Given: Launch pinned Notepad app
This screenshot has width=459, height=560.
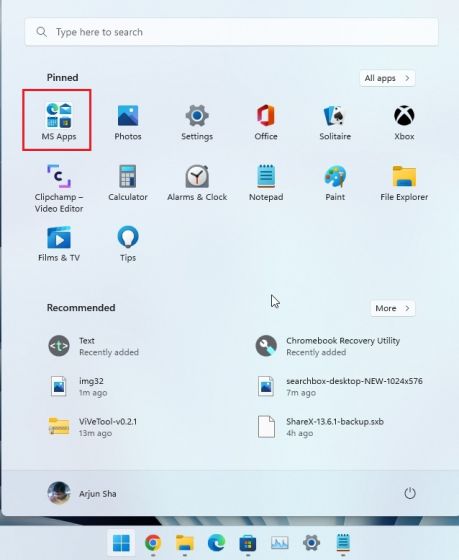Looking at the screenshot, I should (266, 182).
